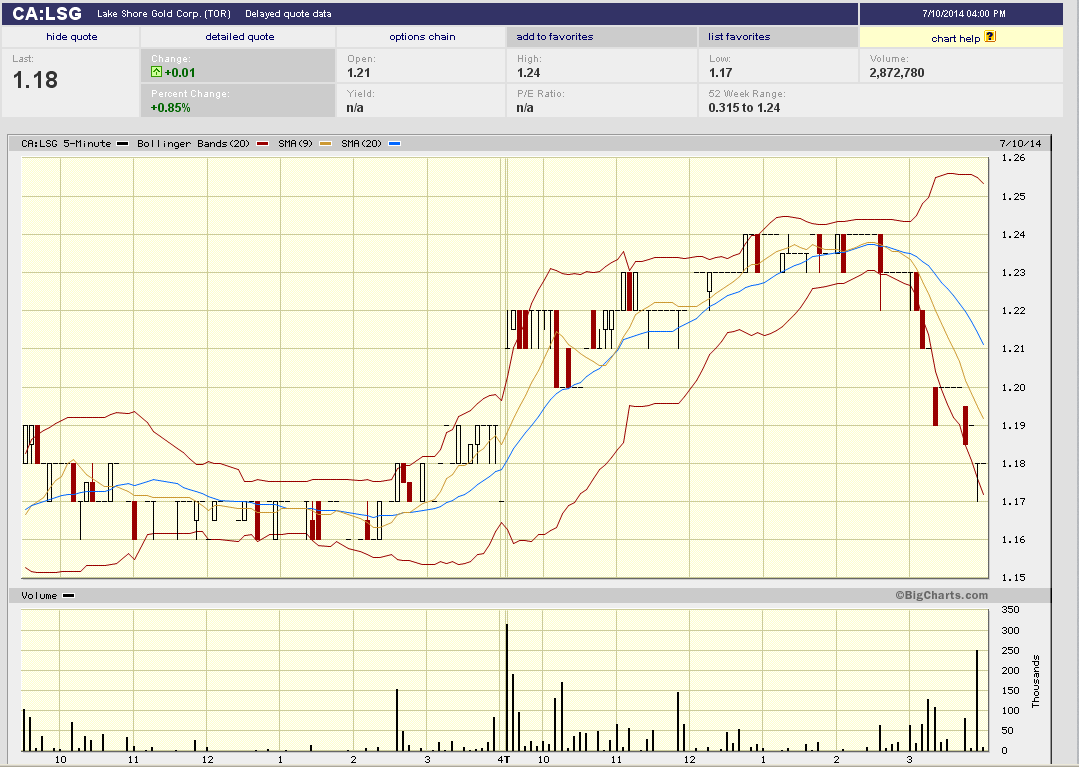Click the Thousands volume axis label
The height and width of the screenshot is (767, 1079).
pyautogui.click(x=1036, y=681)
